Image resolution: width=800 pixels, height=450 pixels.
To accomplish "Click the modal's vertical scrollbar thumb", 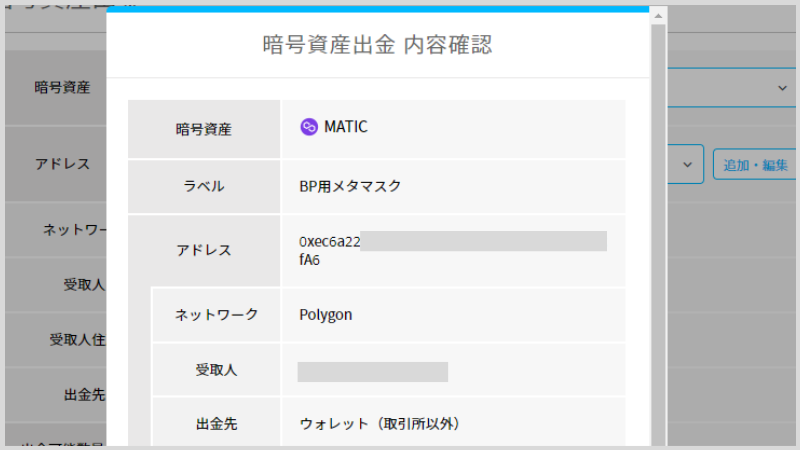I will pyautogui.click(x=658, y=235).
